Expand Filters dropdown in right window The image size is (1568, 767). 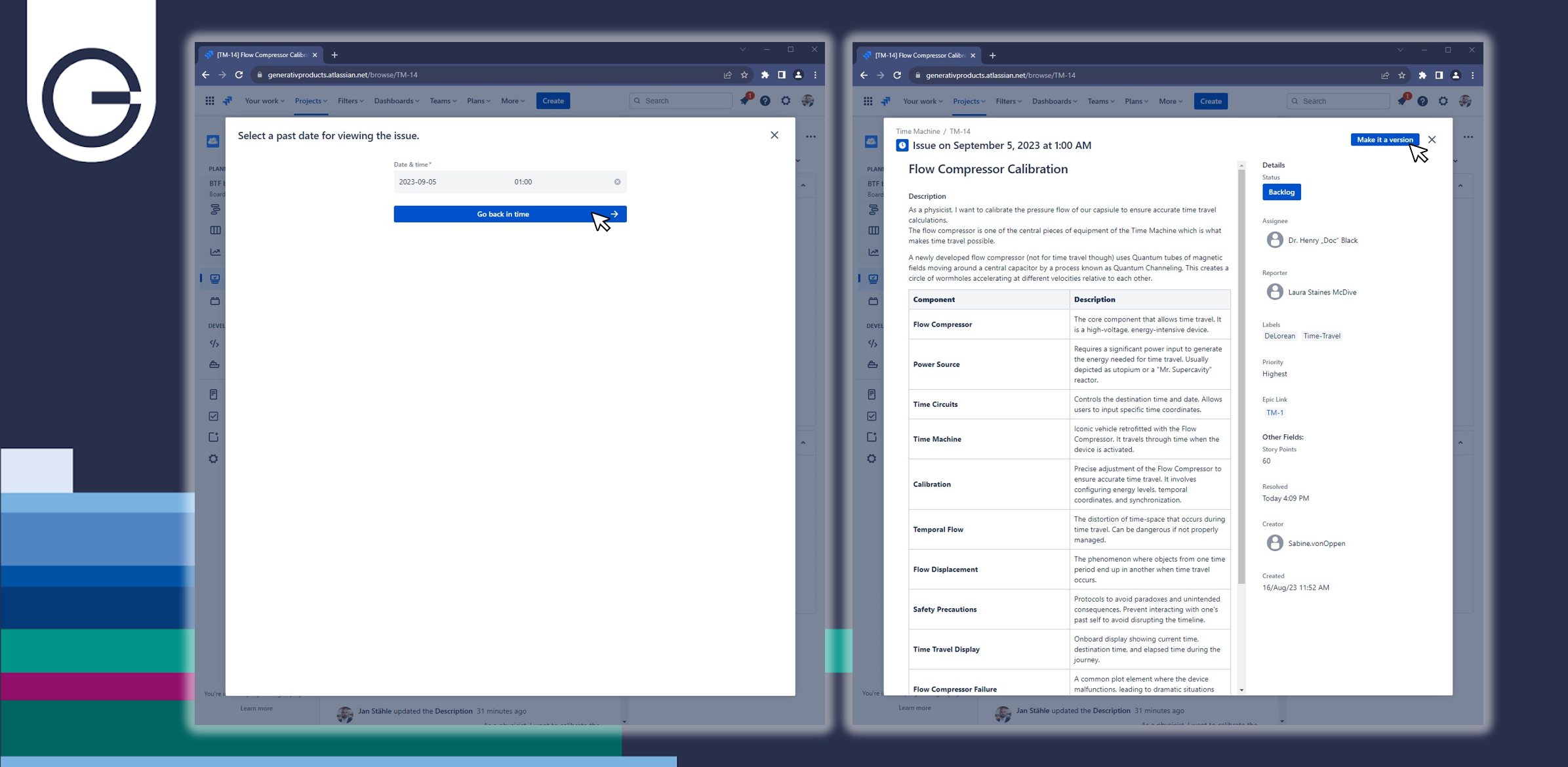(x=1008, y=101)
